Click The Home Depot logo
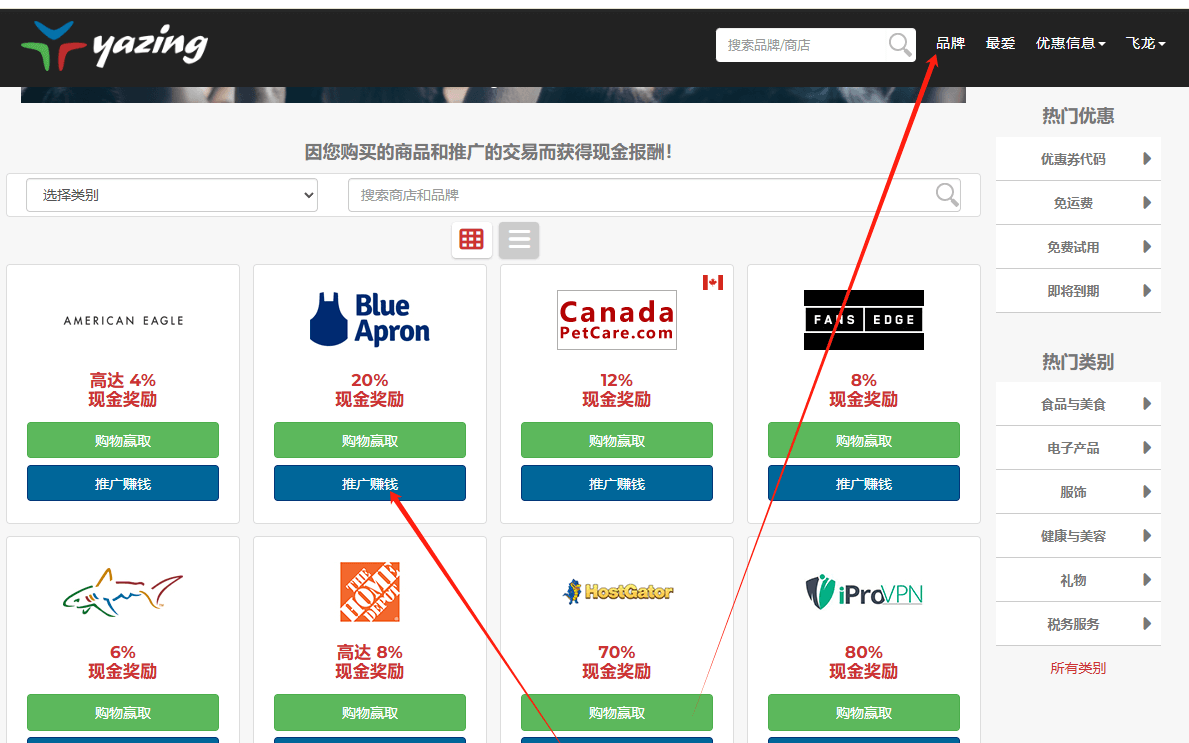Screen dimensions: 1189x743 pyautogui.click(x=370, y=591)
